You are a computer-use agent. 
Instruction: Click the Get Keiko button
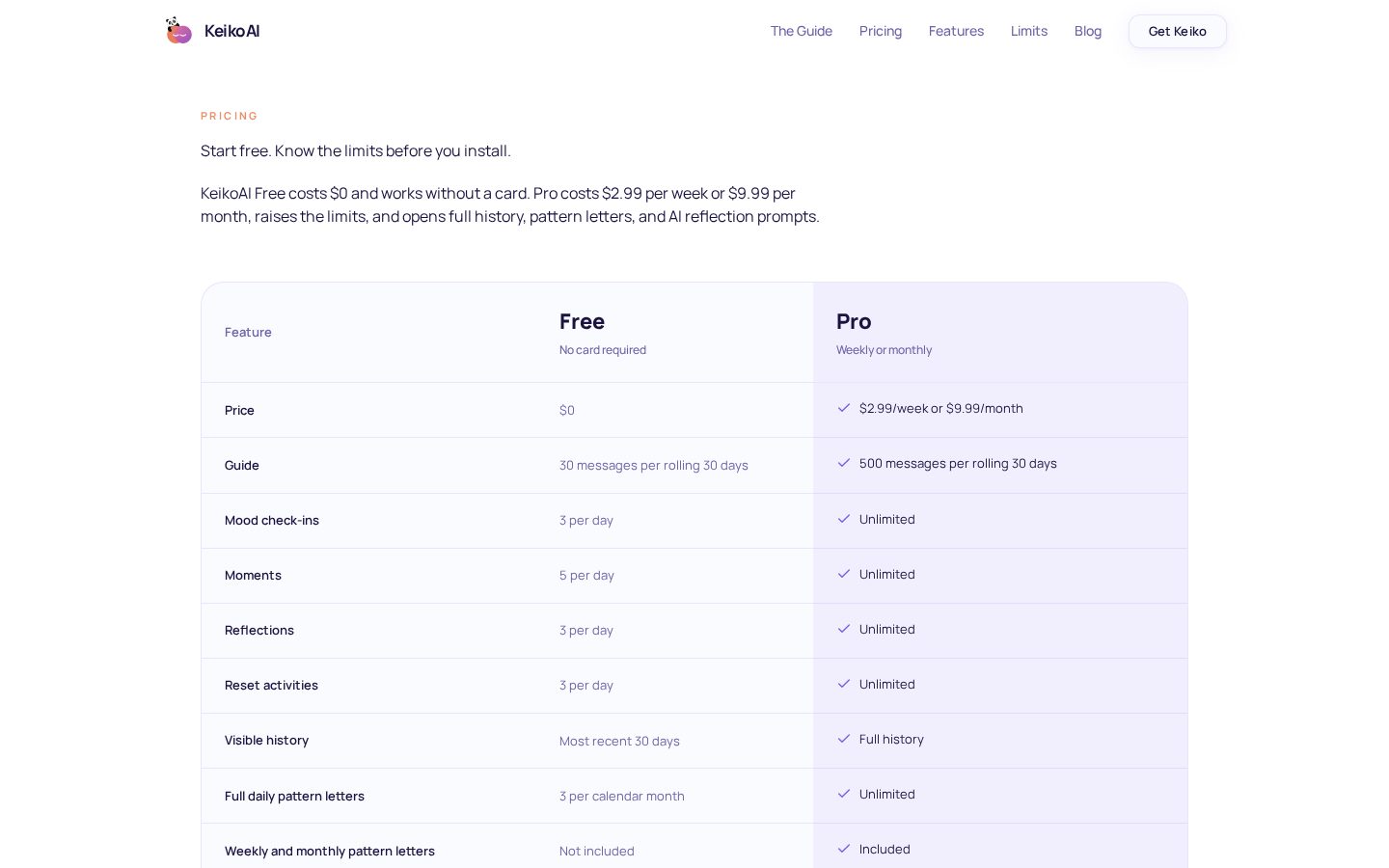[1178, 31]
